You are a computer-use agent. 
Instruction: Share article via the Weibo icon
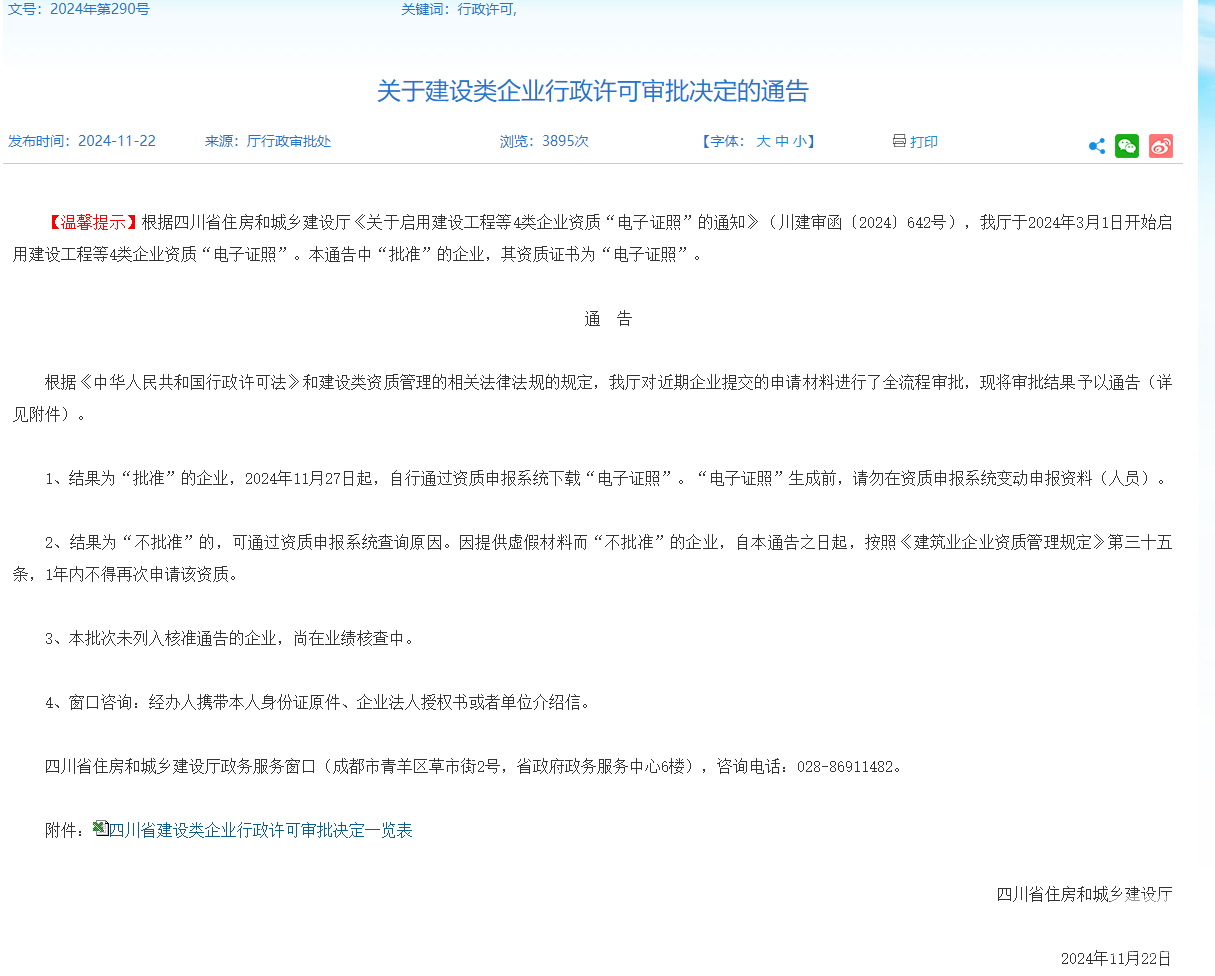(1160, 146)
